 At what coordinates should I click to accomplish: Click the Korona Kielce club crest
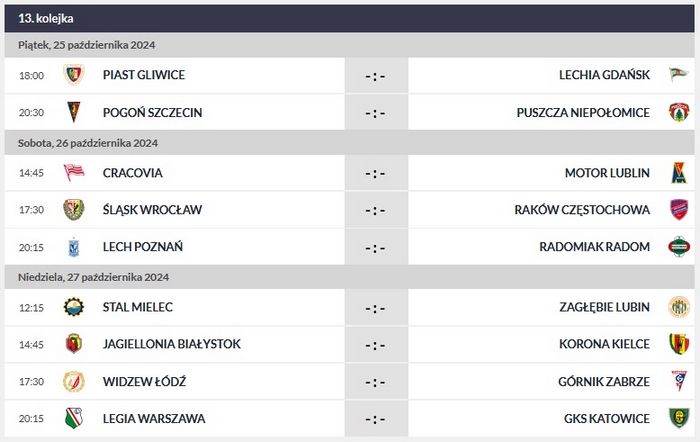(679, 344)
